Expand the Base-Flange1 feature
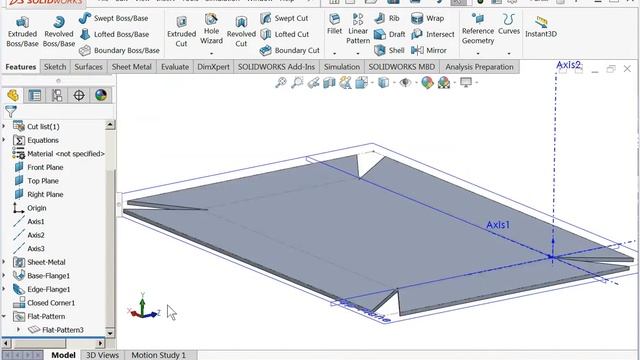The image size is (640, 360). click(x=4, y=276)
